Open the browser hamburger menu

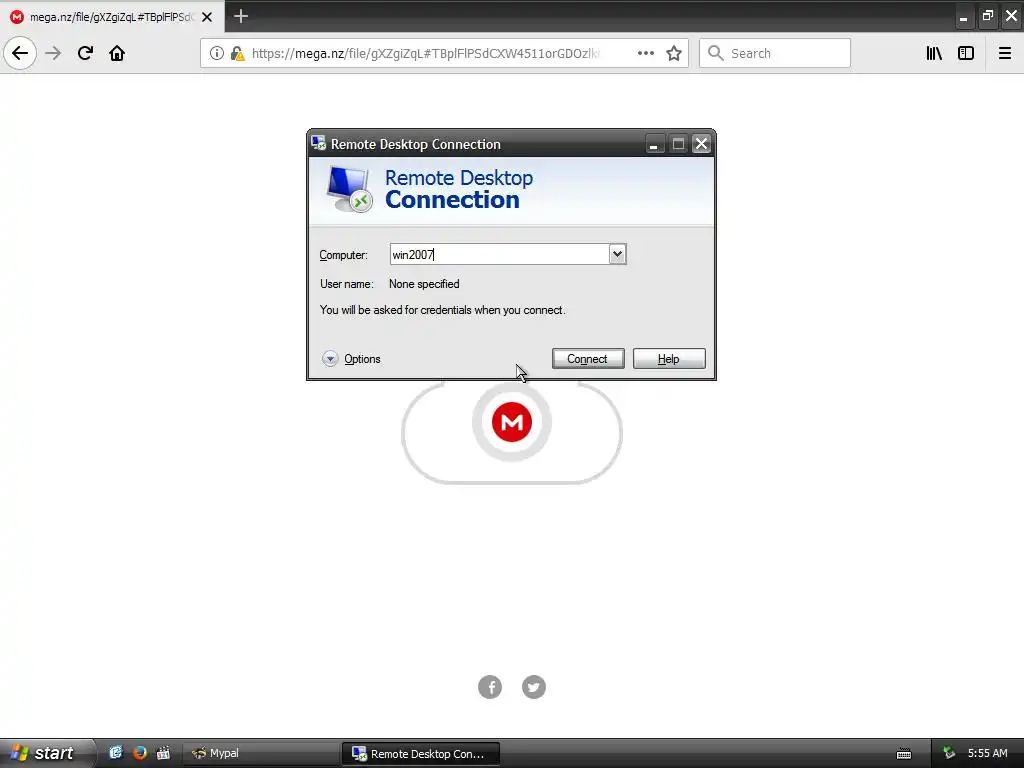coord(1005,54)
